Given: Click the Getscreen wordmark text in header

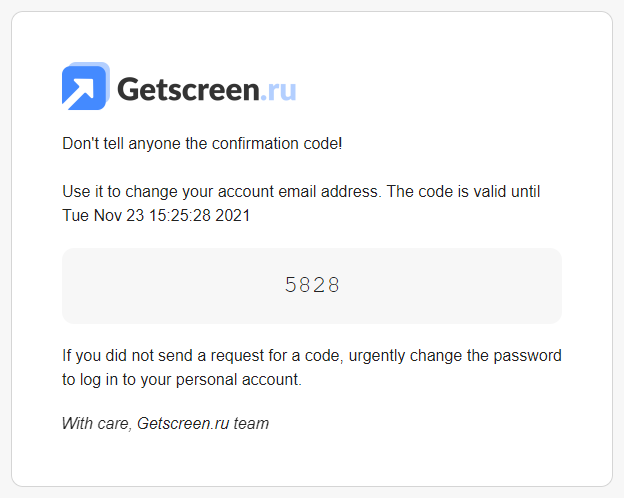Looking at the screenshot, I should [188, 89].
